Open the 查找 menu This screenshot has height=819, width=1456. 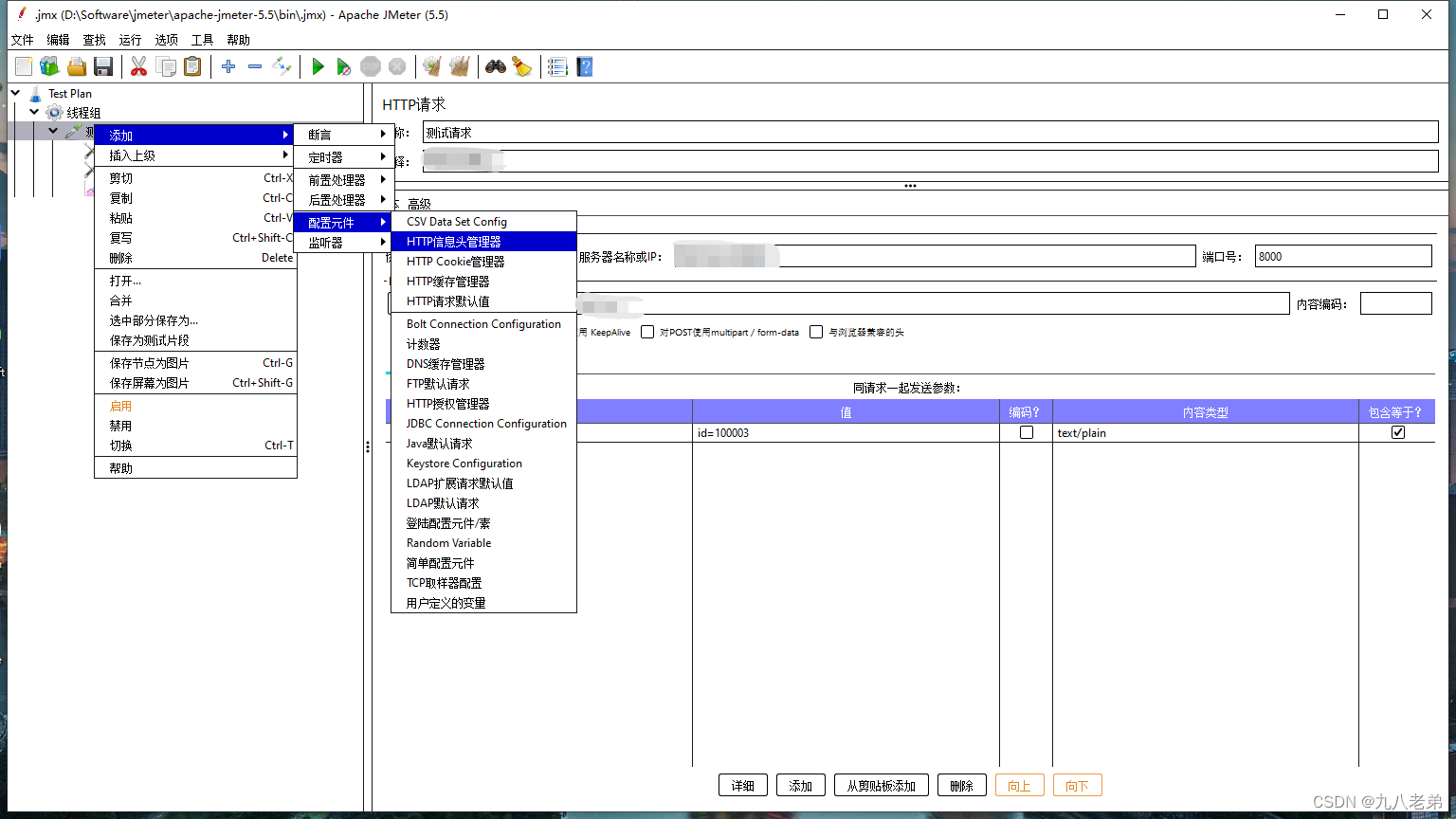point(94,40)
